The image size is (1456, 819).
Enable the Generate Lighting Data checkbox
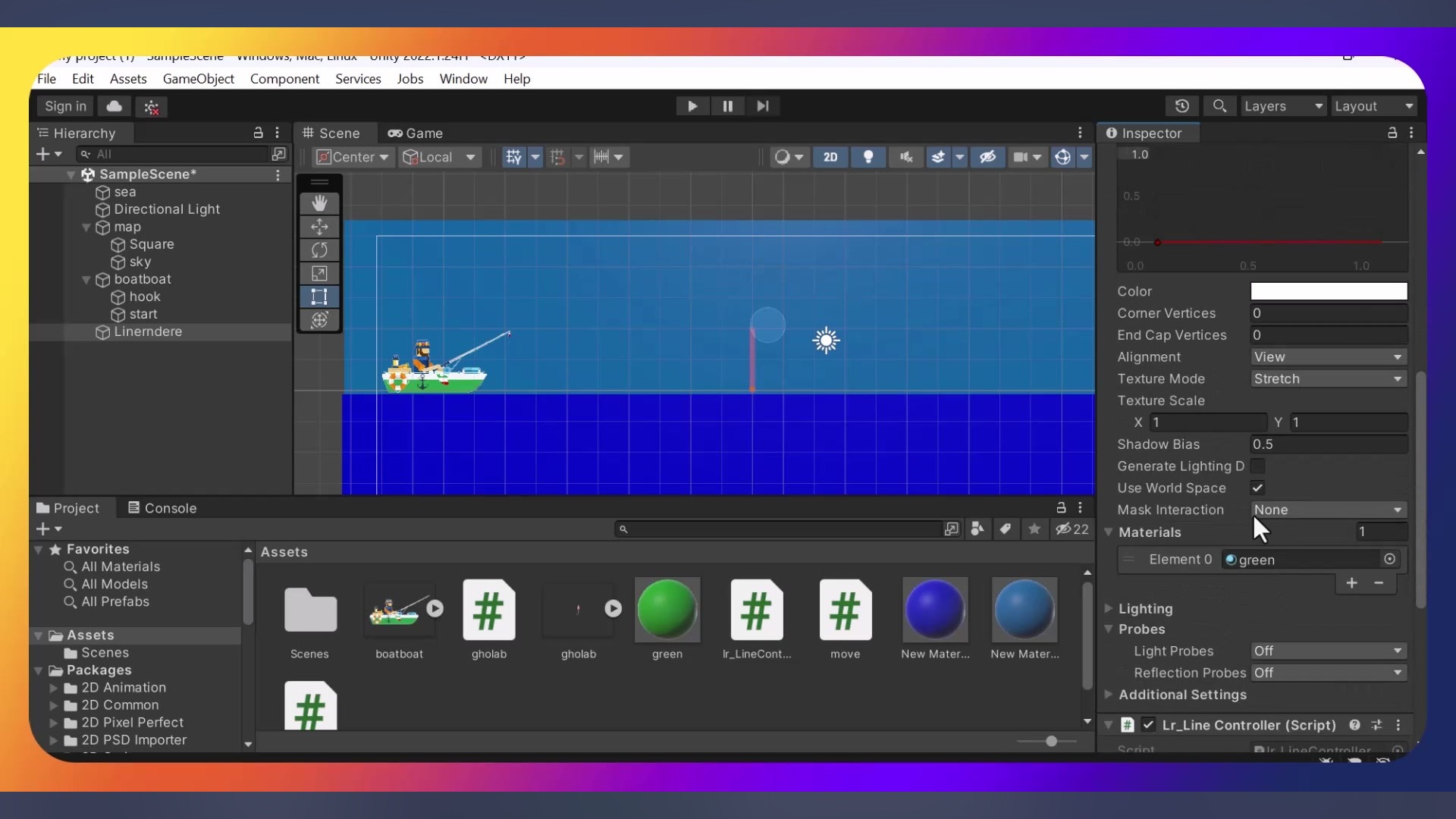point(1257,466)
